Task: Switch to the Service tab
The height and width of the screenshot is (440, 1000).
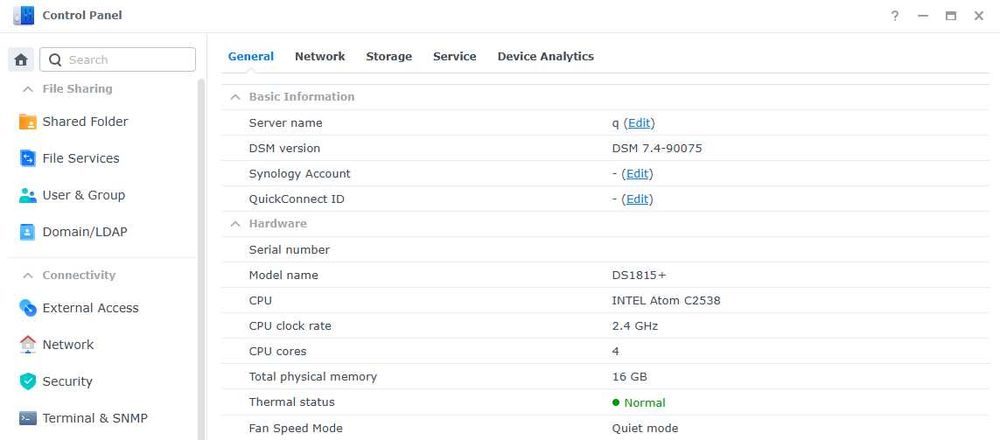Action: point(455,56)
